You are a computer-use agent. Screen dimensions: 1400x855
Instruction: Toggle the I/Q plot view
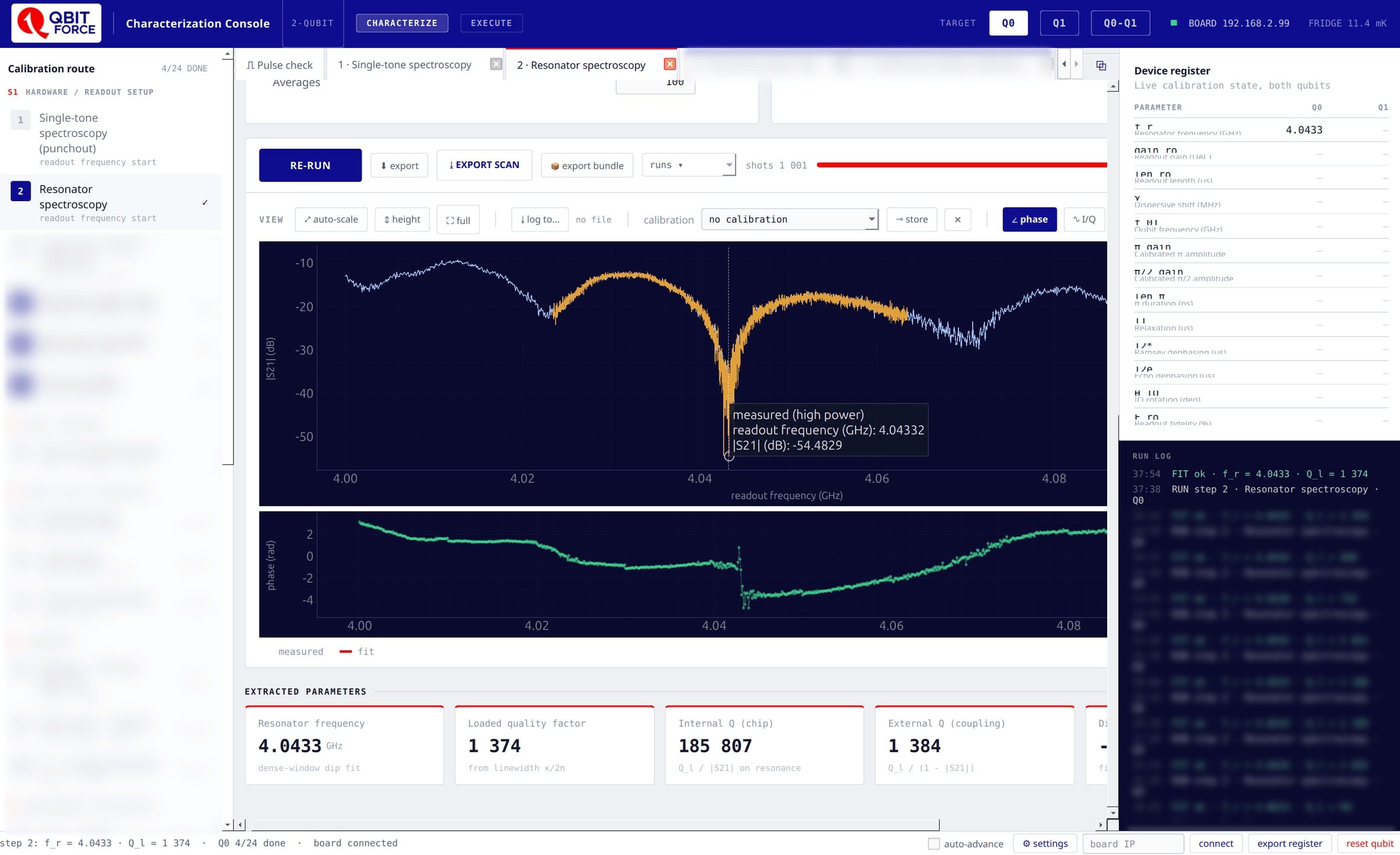click(x=1084, y=220)
